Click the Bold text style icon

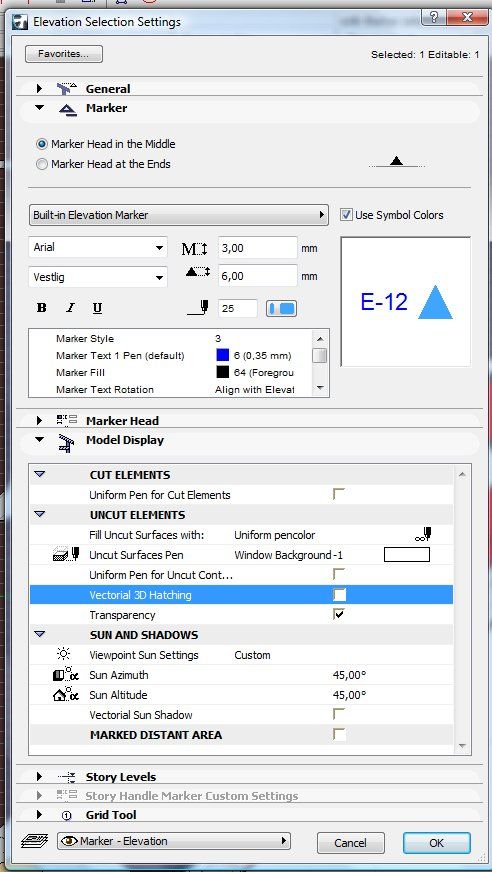point(41,308)
